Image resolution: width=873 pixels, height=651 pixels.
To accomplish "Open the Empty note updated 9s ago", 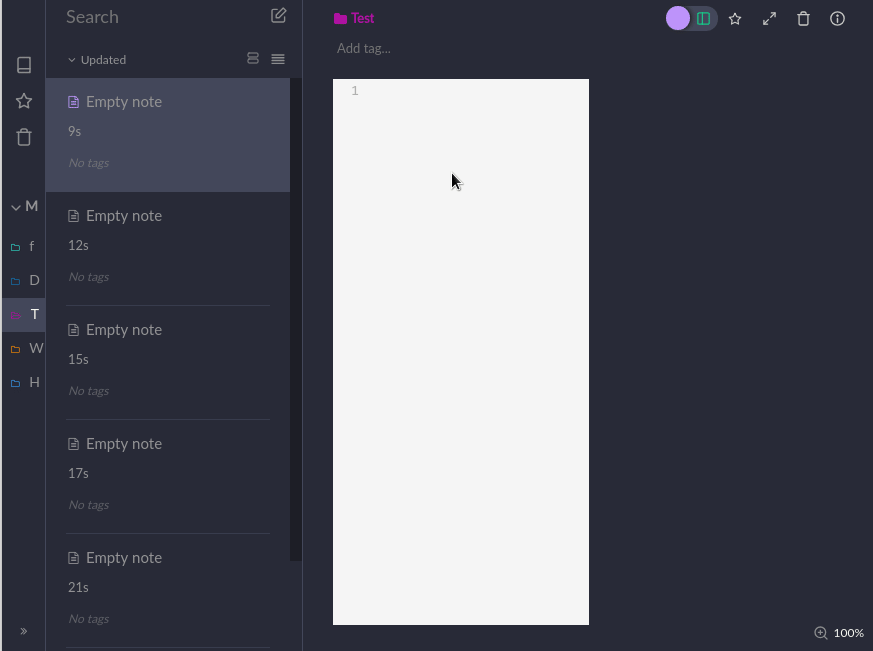I will (x=168, y=135).
